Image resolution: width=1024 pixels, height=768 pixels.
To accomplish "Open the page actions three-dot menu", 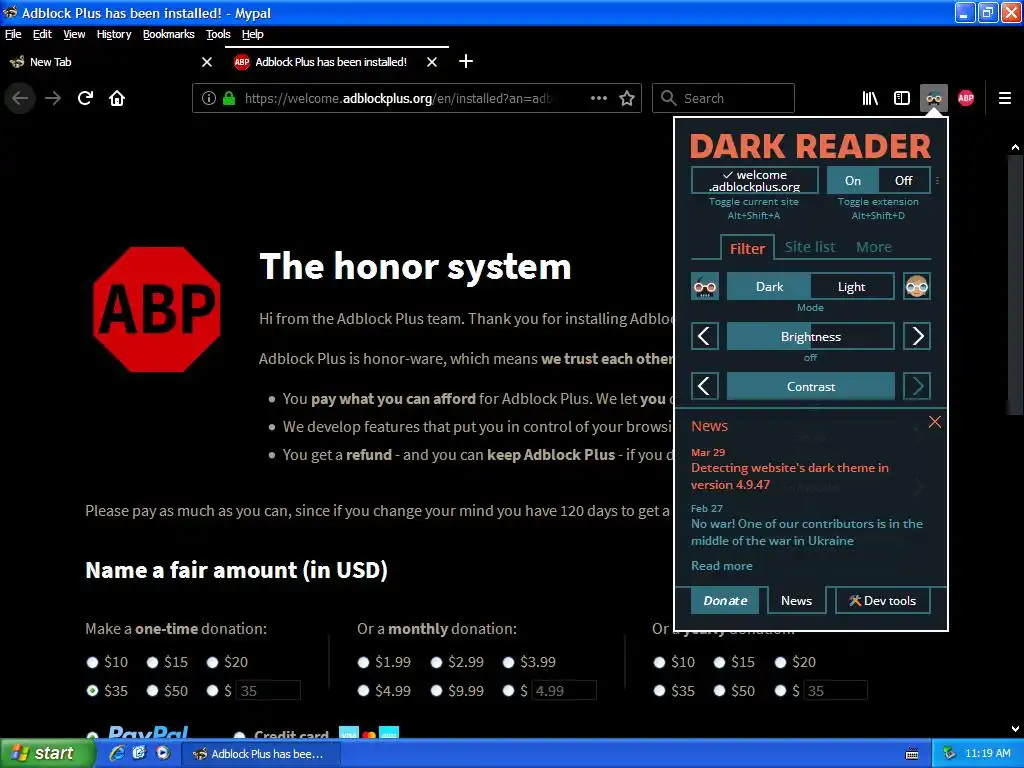I will pos(599,99).
